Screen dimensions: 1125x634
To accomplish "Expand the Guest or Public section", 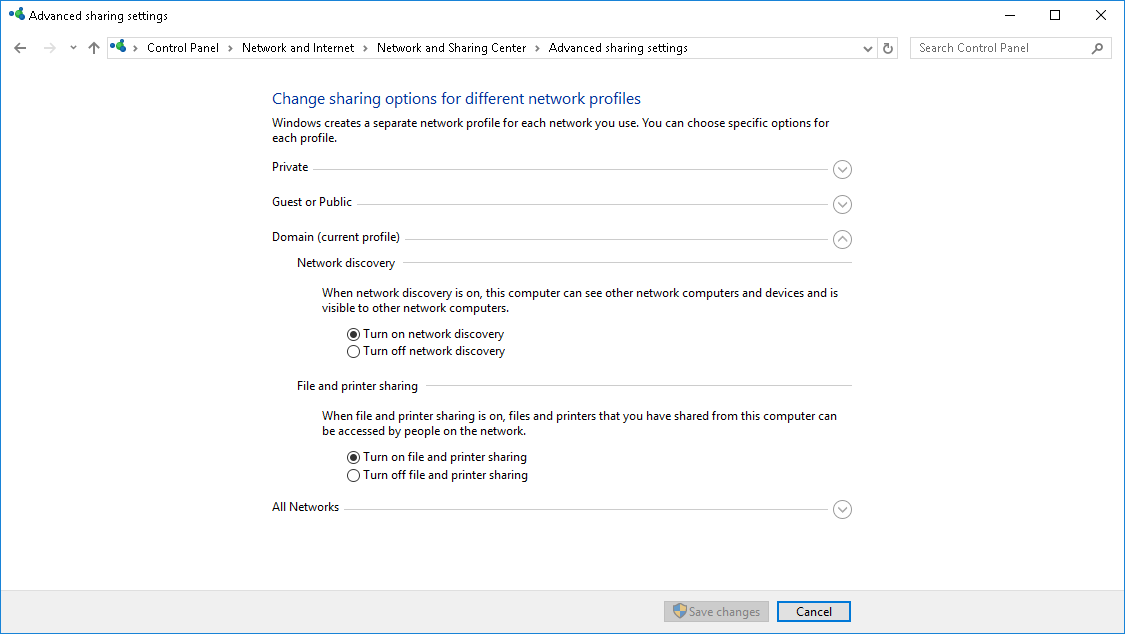I will pos(842,204).
